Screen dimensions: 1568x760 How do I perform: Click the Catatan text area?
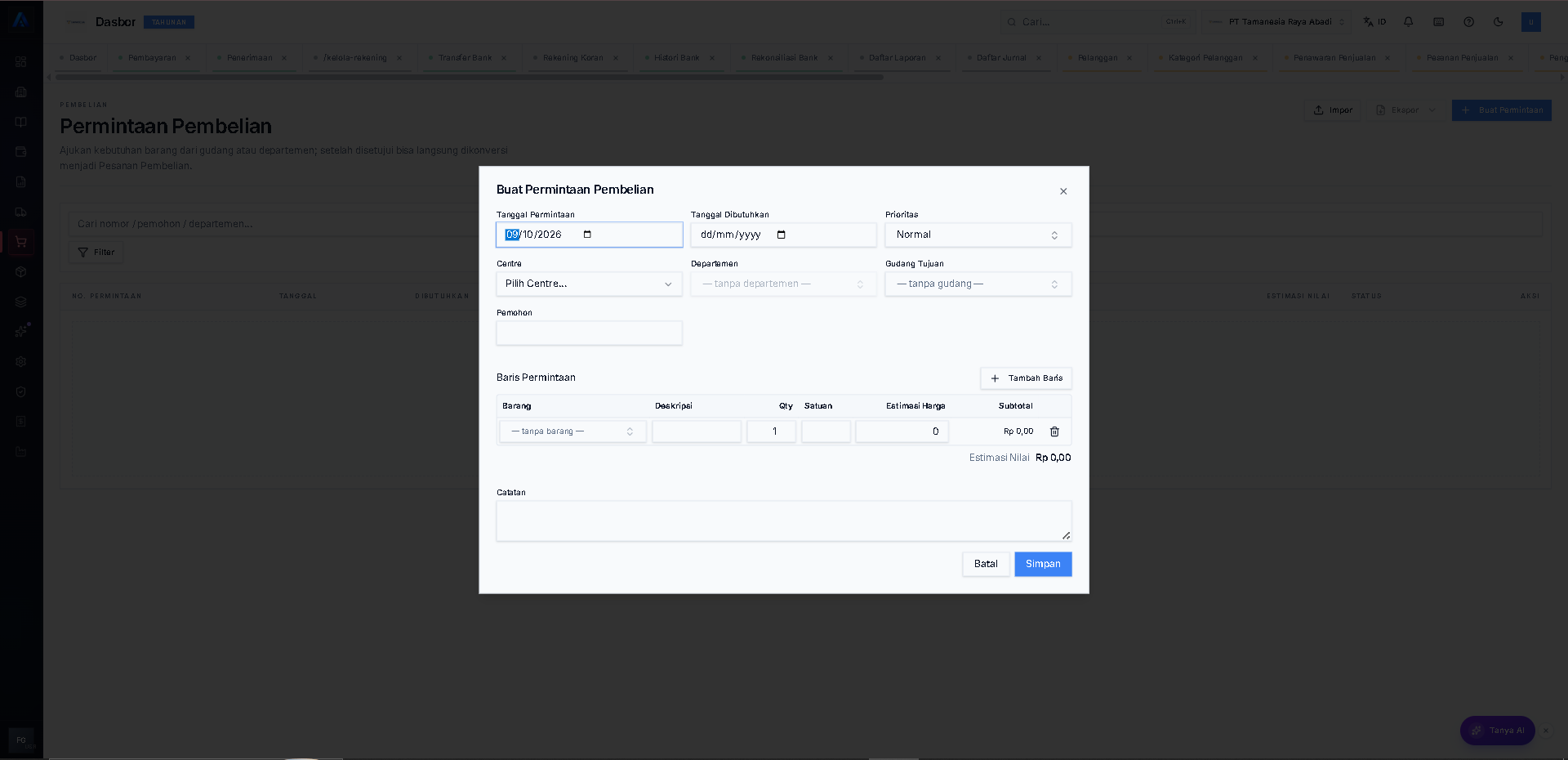[783, 521]
